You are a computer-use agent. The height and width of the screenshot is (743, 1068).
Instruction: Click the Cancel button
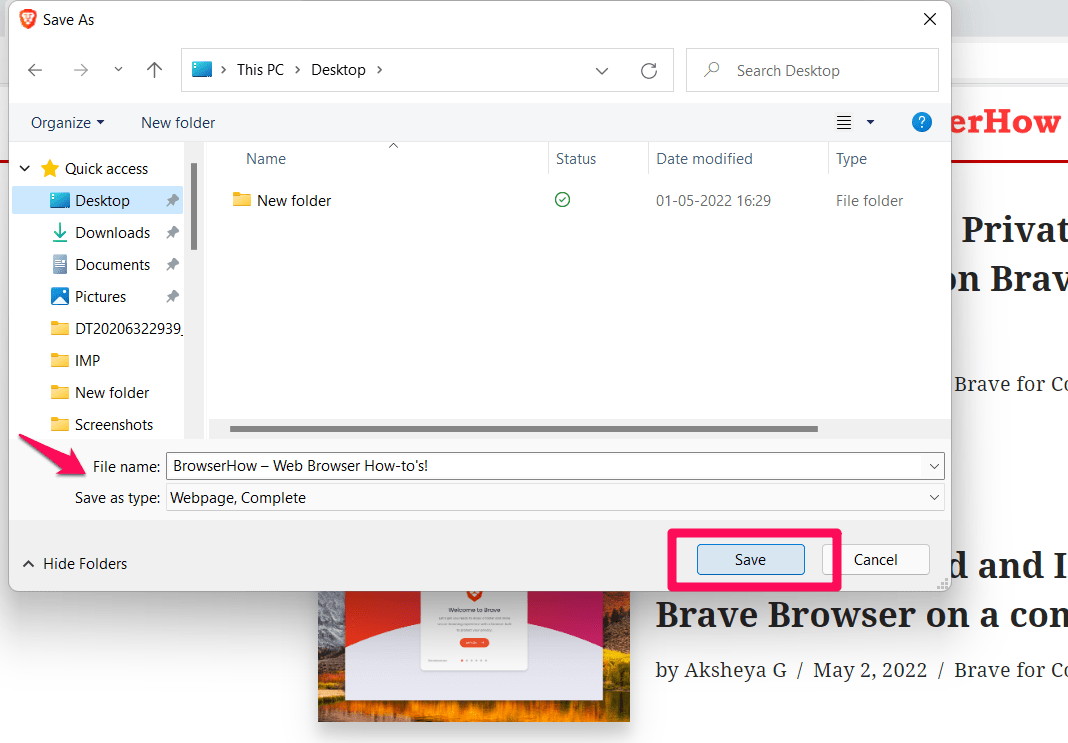click(x=876, y=560)
